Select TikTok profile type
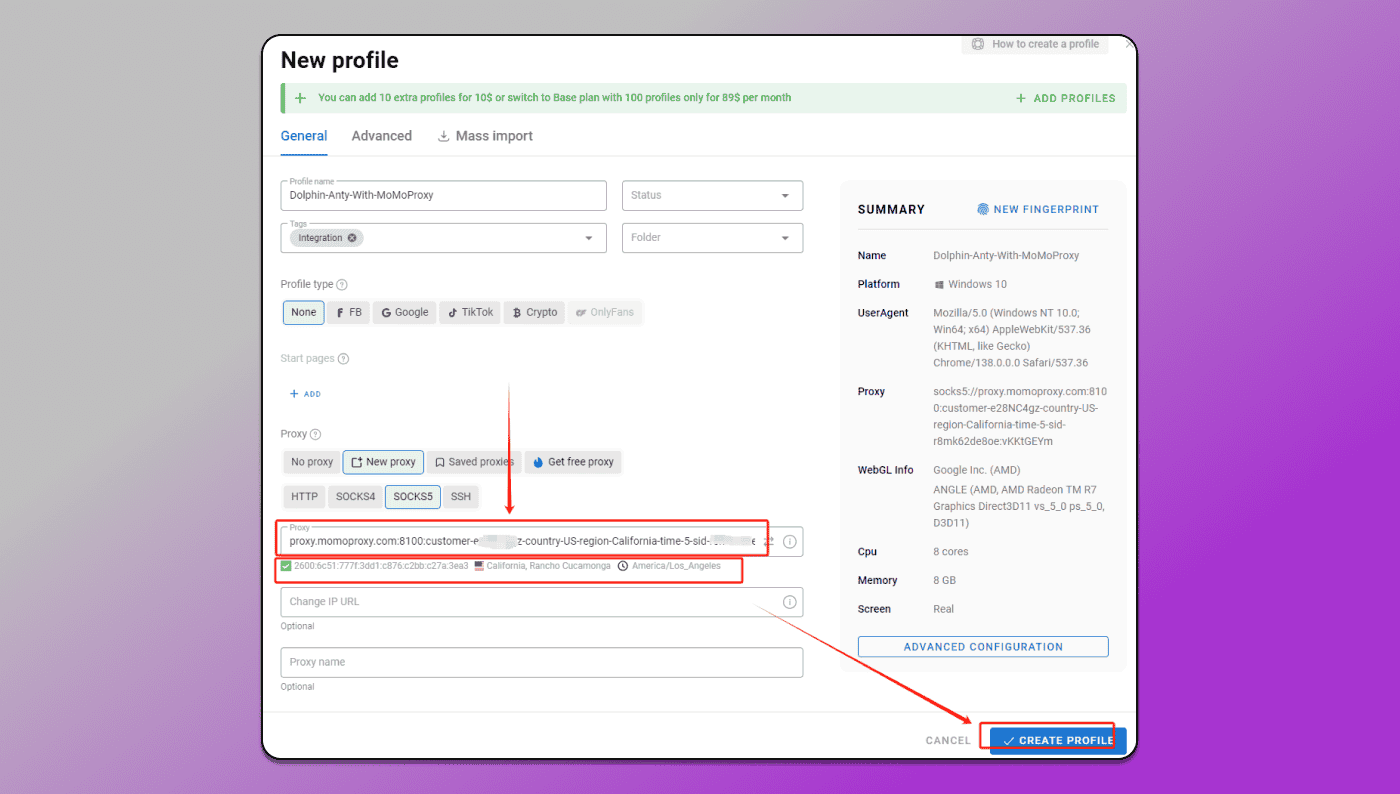Screen dimensions: 1400x794 click(469, 312)
